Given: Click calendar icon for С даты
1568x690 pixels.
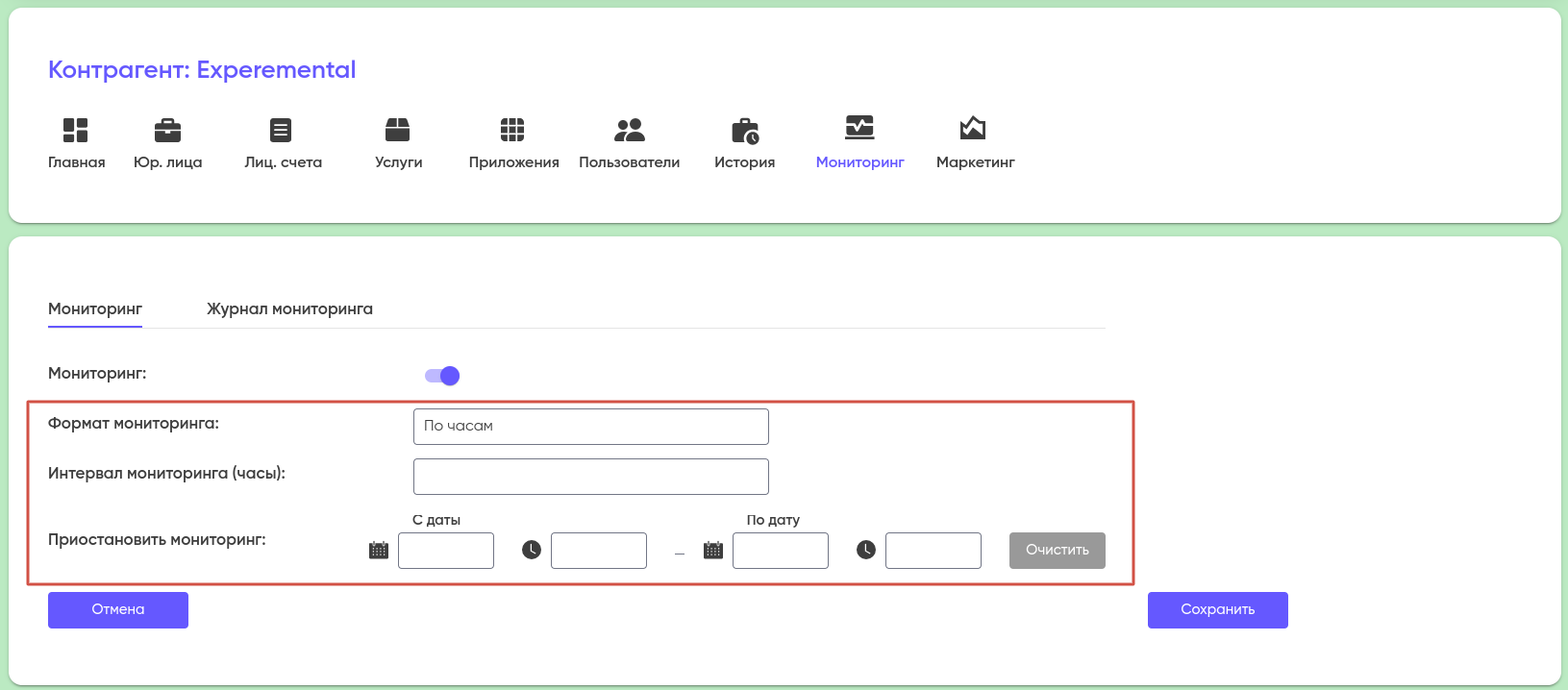Looking at the screenshot, I should pyautogui.click(x=379, y=550).
